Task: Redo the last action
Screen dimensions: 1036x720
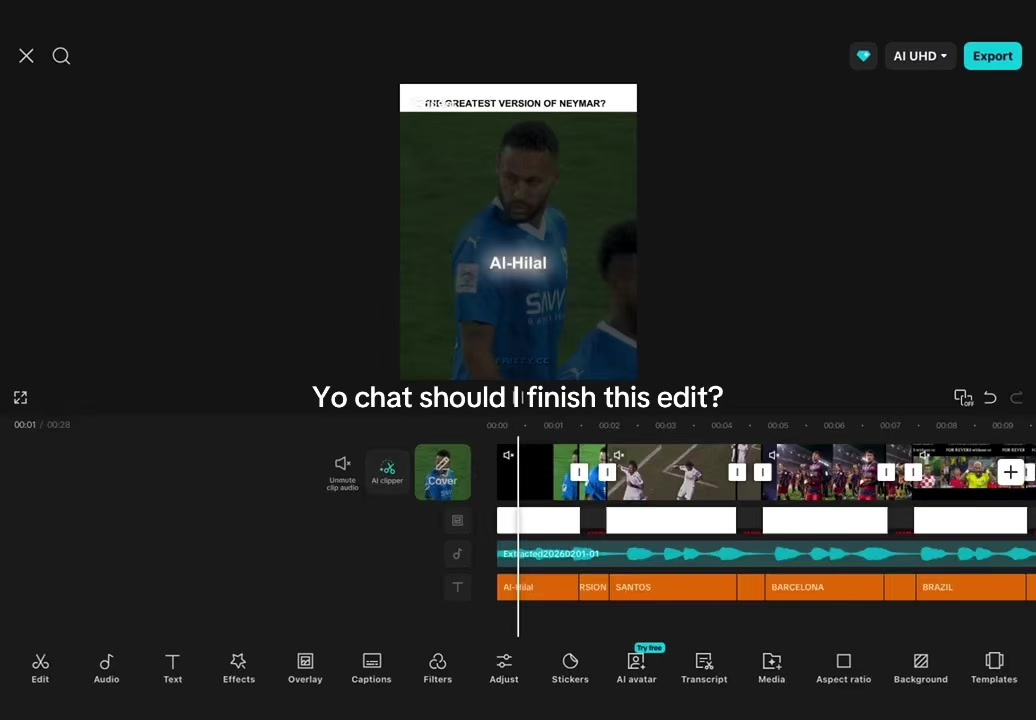Action: point(1016,398)
